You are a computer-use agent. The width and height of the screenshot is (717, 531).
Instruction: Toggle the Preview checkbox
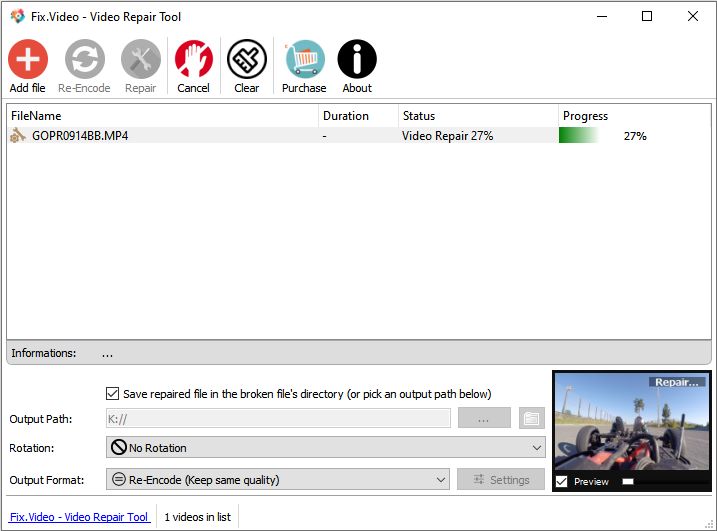tap(562, 481)
